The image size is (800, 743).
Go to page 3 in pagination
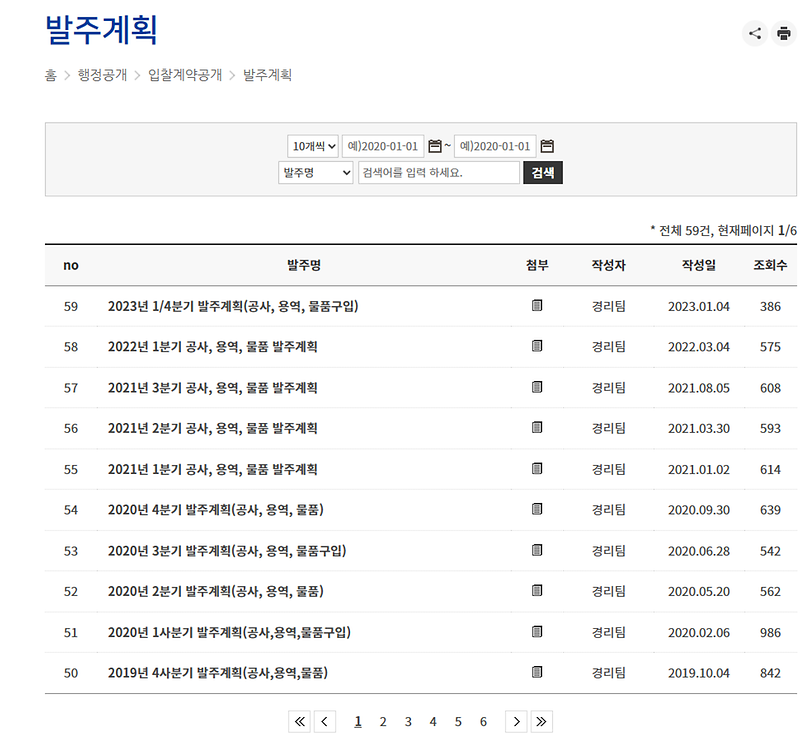408,721
